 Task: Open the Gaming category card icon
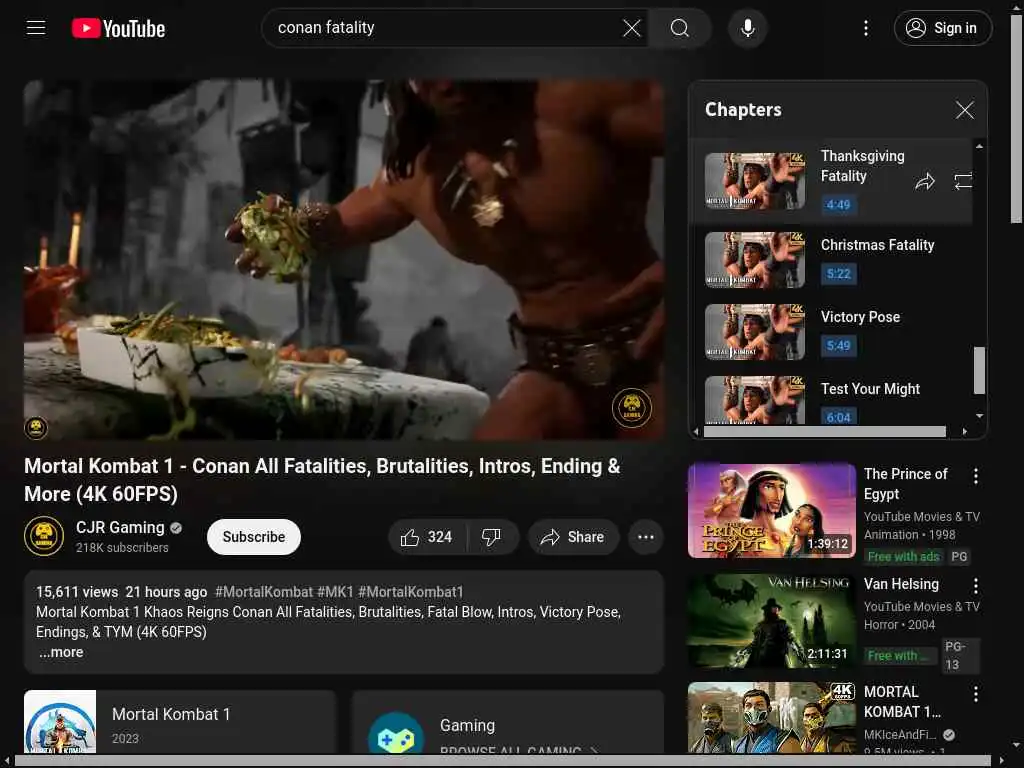(396, 735)
